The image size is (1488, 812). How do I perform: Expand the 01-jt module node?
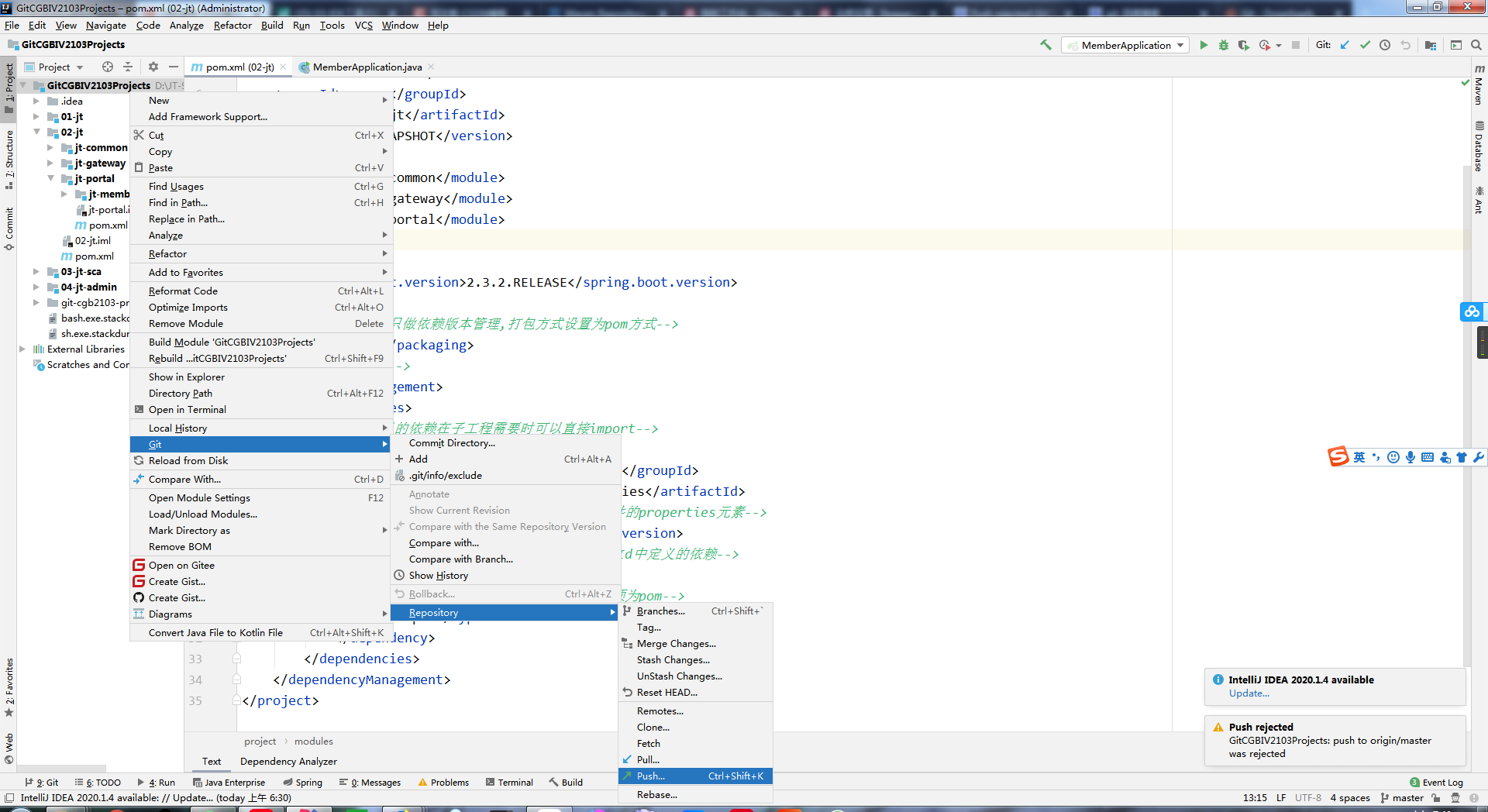[36, 116]
